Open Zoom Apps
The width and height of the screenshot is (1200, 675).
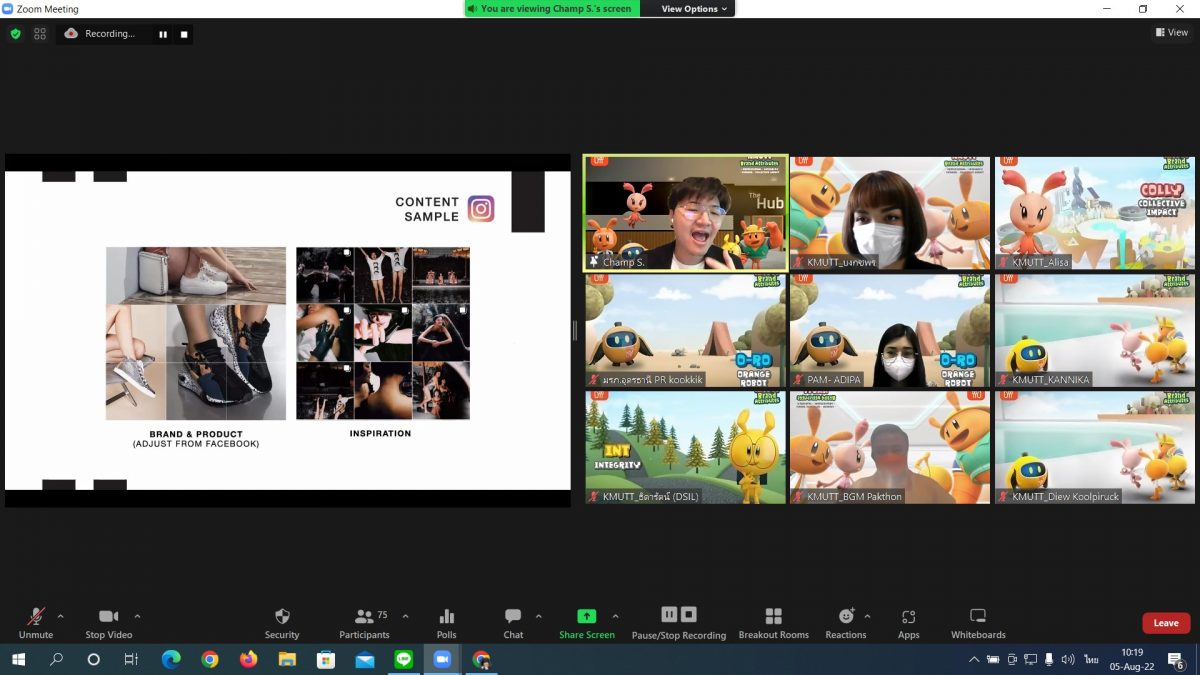point(908,622)
